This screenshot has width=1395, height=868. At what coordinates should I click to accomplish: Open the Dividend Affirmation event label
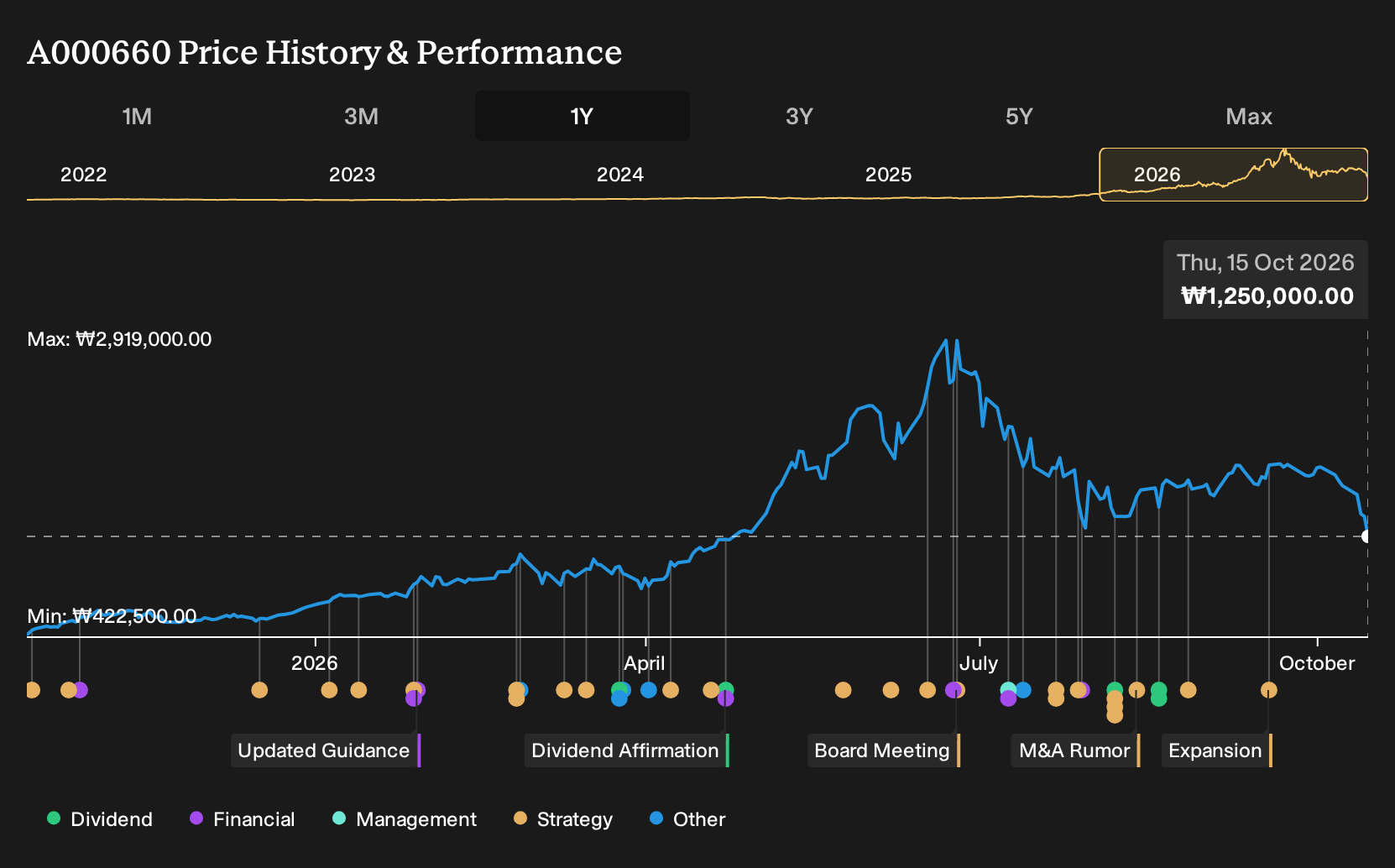click(x=627, y=750)
